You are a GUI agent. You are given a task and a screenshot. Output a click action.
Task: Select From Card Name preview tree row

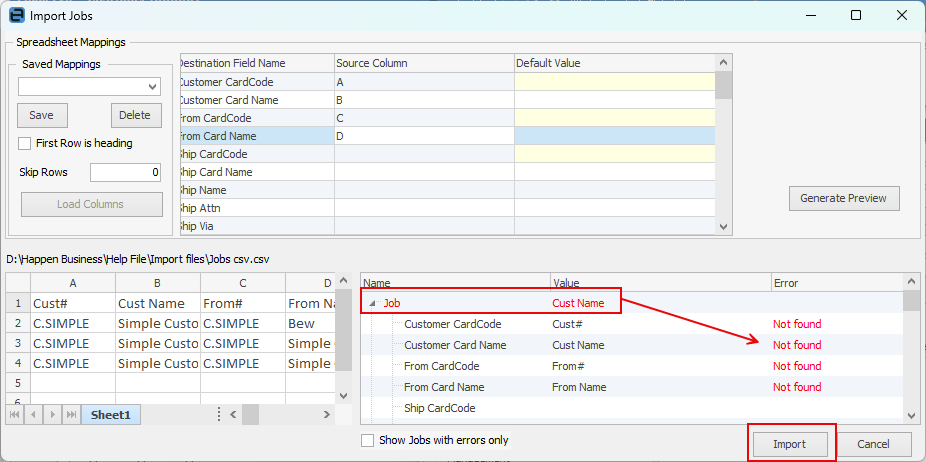(631, 387)
